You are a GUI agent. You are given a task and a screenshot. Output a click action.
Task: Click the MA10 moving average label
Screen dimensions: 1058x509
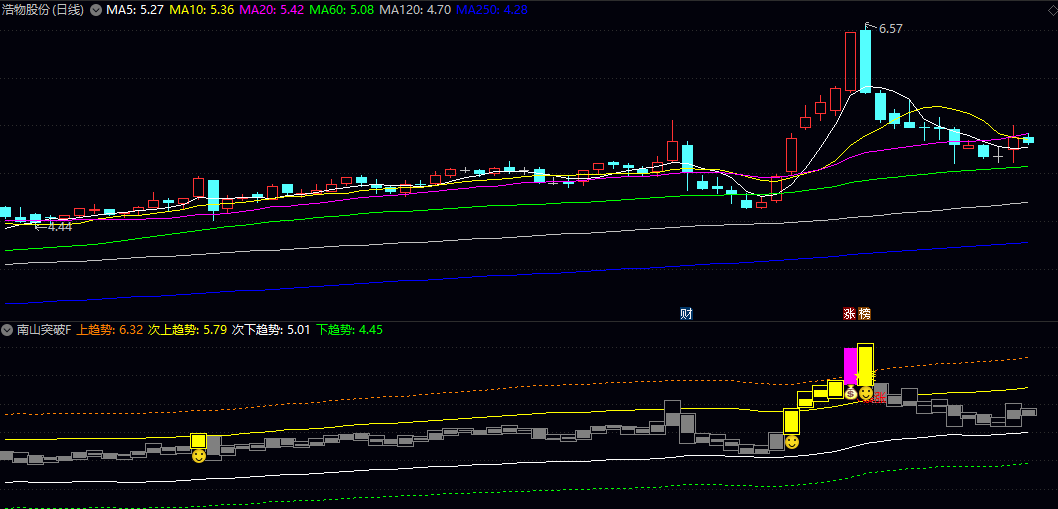[200, 9]
